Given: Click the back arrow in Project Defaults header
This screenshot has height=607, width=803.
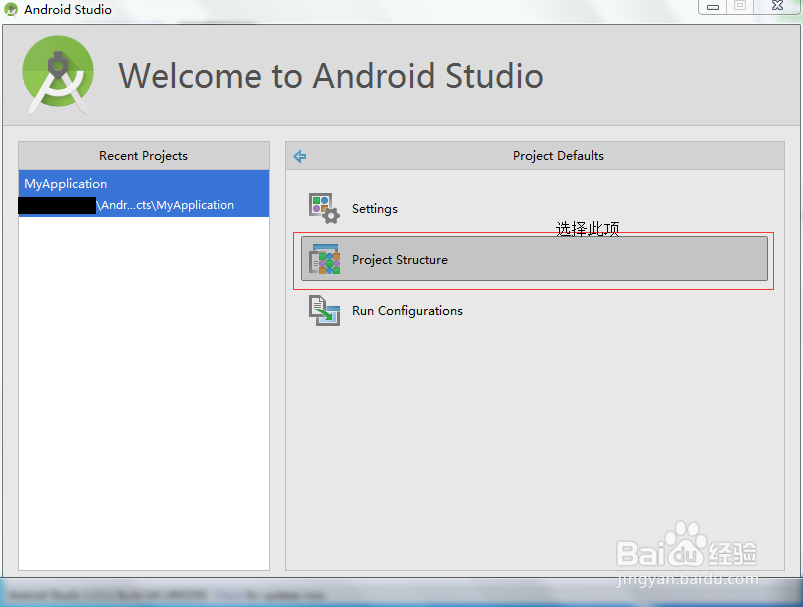Looking at the screenshot, I should [300, 156].
